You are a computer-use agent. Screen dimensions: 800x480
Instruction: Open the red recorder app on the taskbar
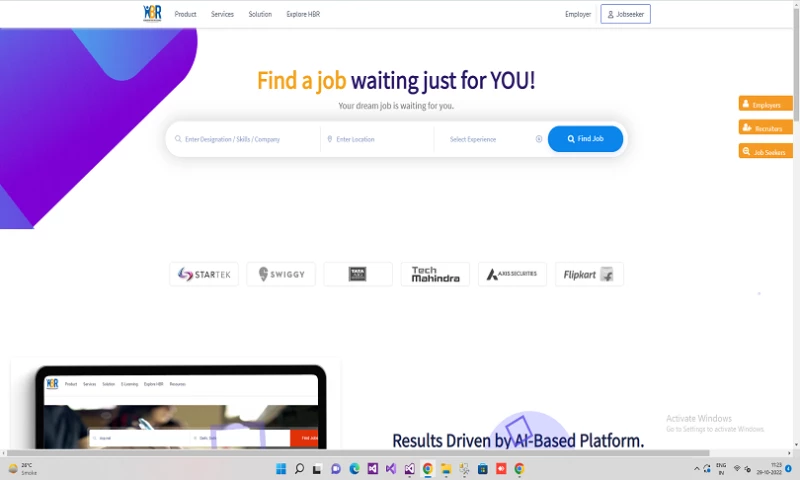[x=501, y=469]
